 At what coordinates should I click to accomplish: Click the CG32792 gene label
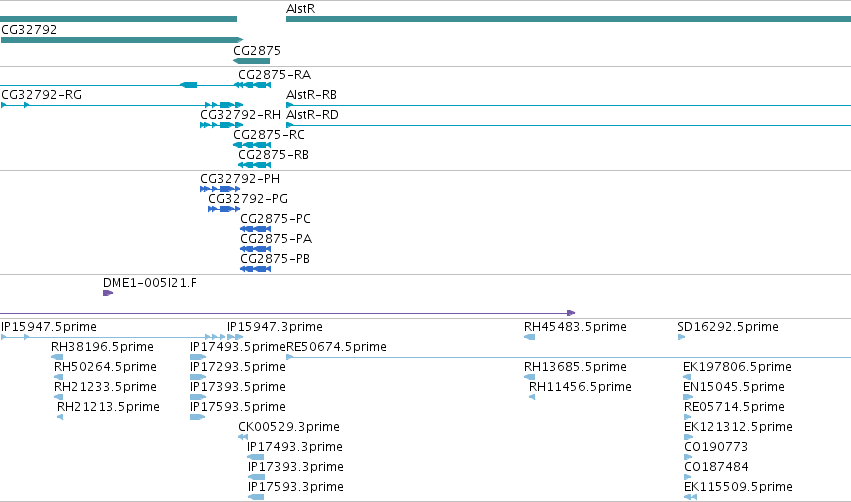[x=29, y=29]
